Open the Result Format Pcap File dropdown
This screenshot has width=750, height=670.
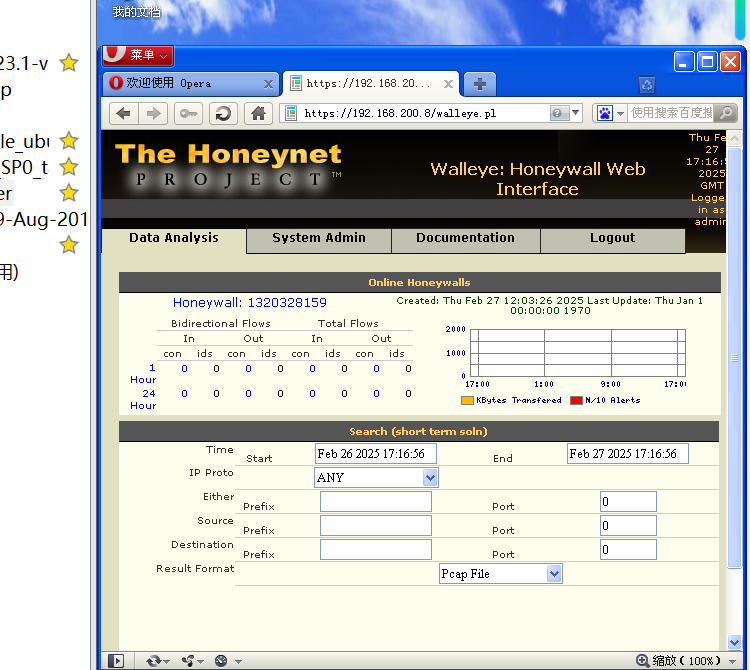pos(500,573)
